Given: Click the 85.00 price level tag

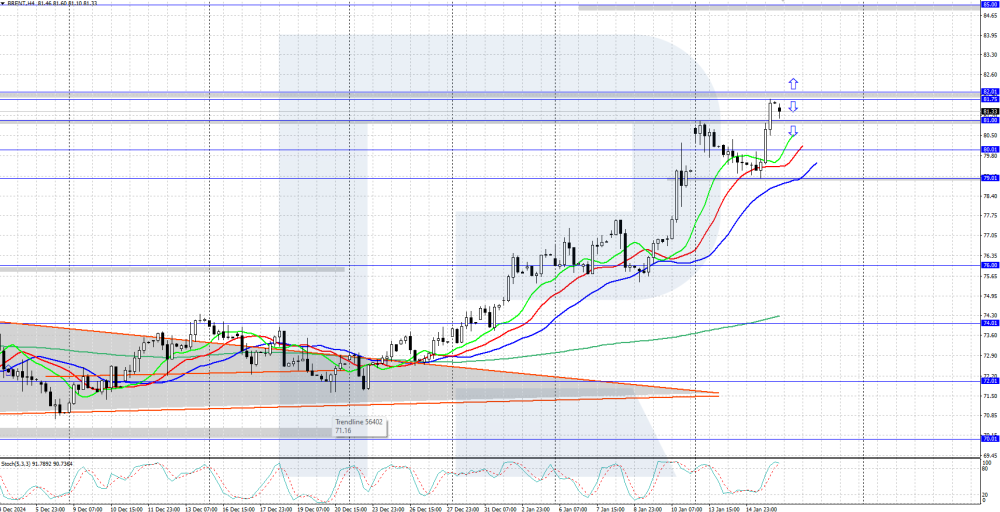Looking at the screenshot, I should point(989,5).
